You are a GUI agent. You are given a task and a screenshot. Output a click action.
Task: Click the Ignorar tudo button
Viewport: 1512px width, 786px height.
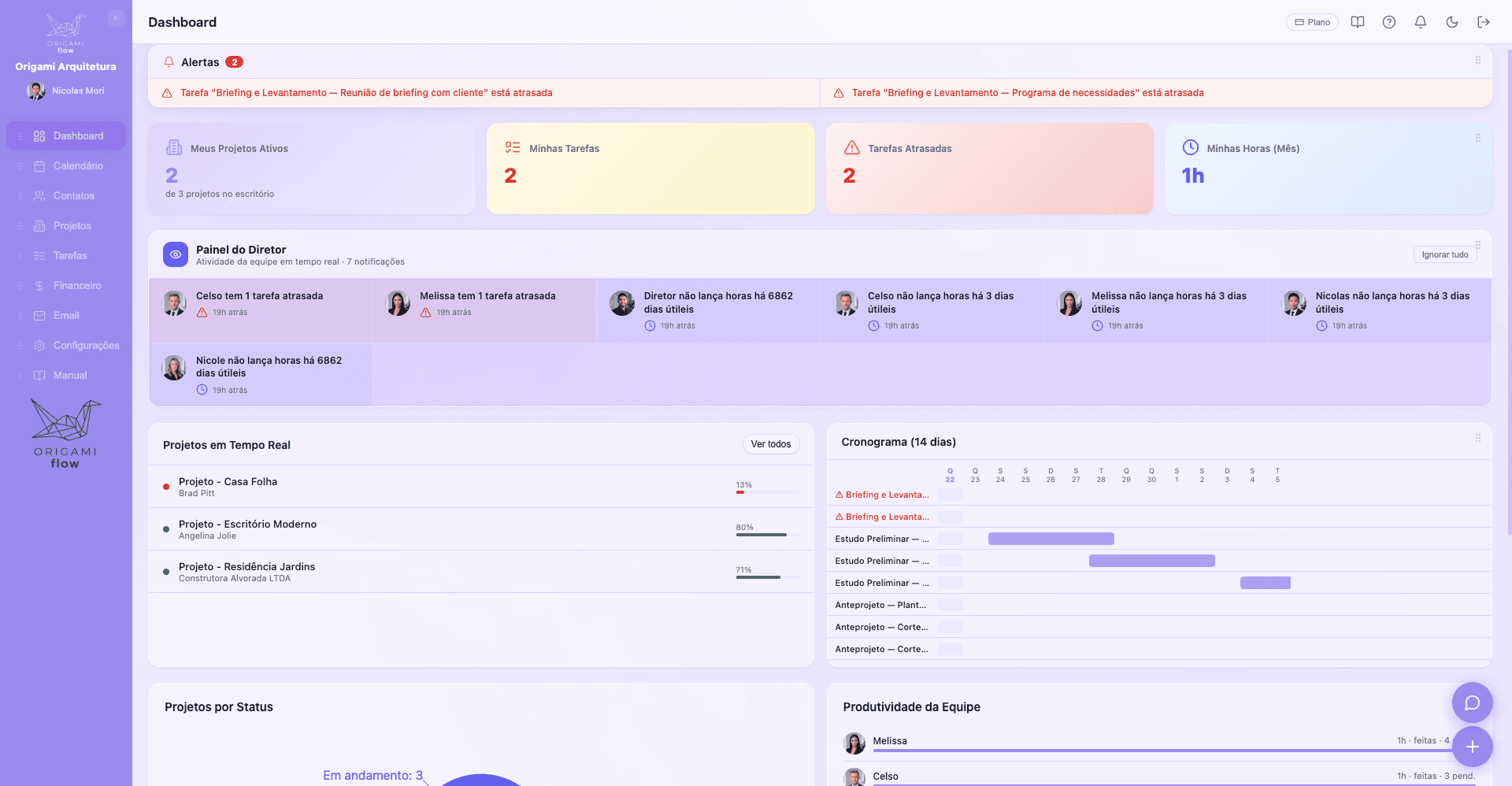click(1445, 254)
